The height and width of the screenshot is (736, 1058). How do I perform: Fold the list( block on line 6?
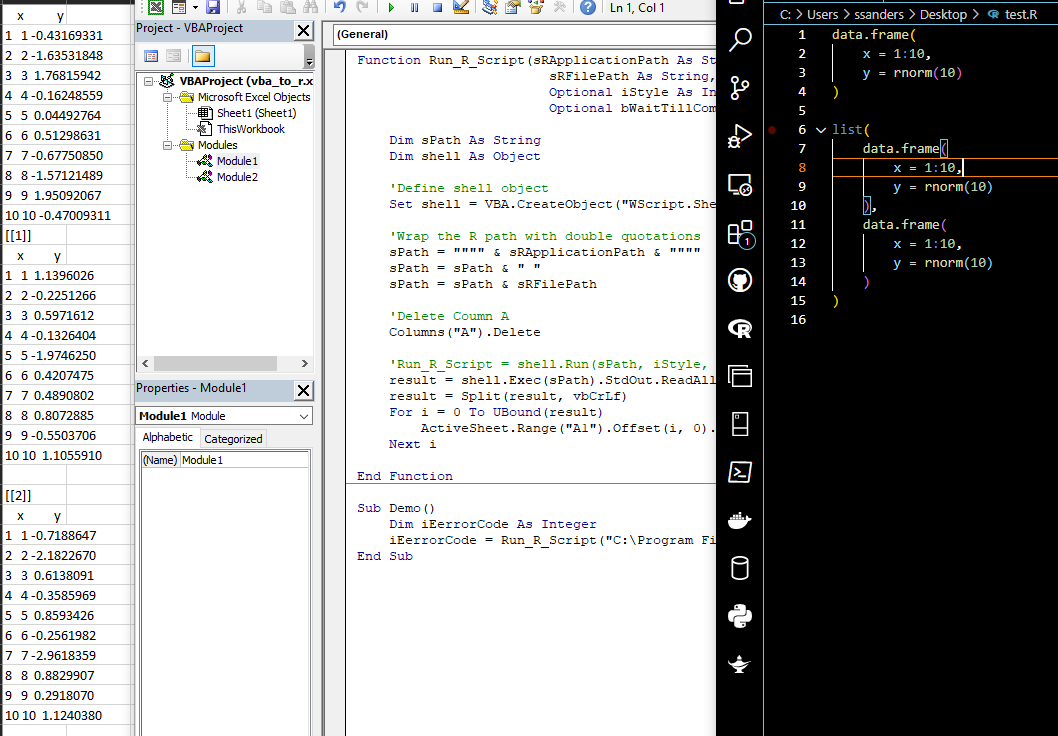tap(821, 130)
